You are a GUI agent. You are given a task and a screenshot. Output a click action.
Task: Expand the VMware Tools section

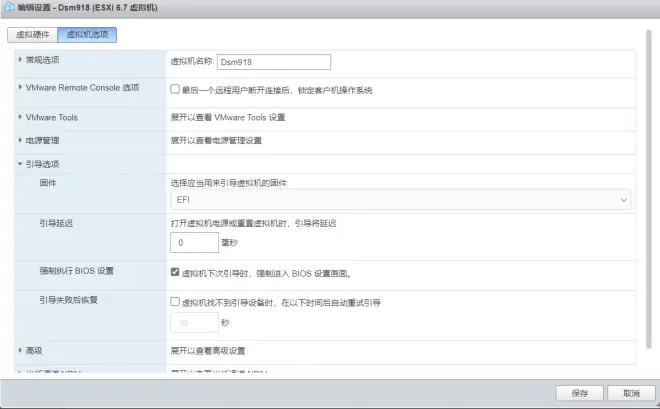click(20, 117)
